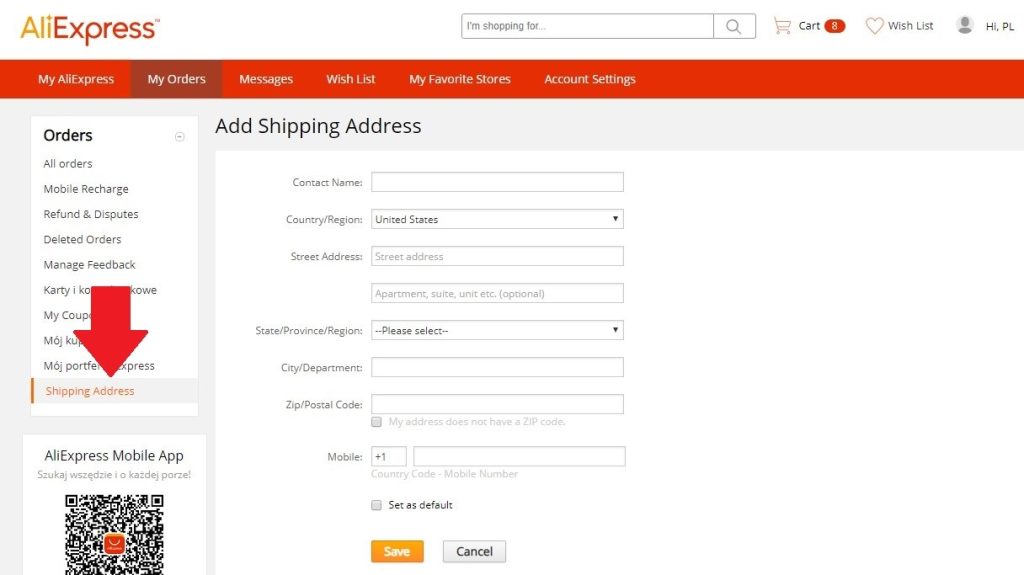This screenshot has height=575, width=1024.
Task: Click the Contact Name field
Action: coord(497,182)
